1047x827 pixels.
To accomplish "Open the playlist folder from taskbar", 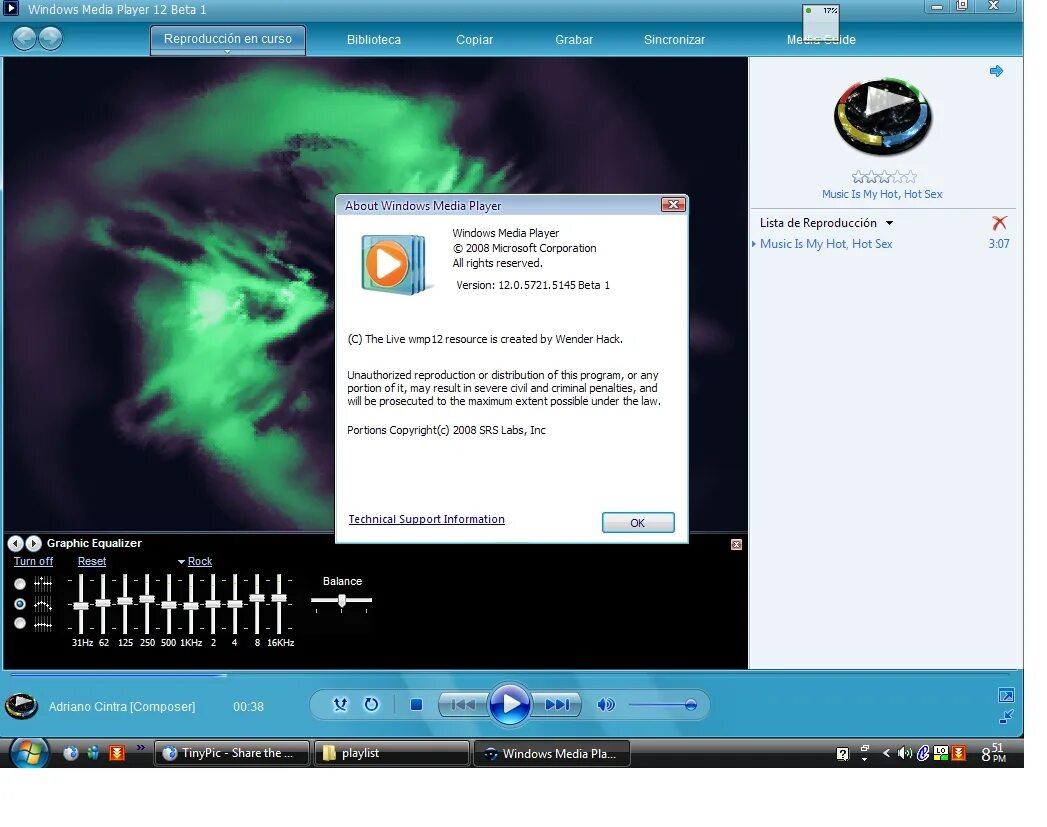I will point(392,753).
